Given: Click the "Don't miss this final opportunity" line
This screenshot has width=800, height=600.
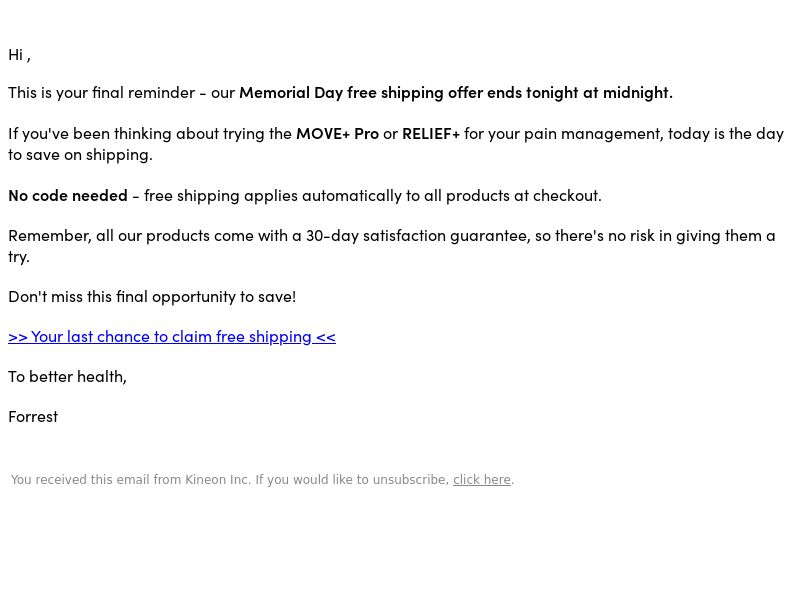Looking at the screenshot, I should (152, 296).
